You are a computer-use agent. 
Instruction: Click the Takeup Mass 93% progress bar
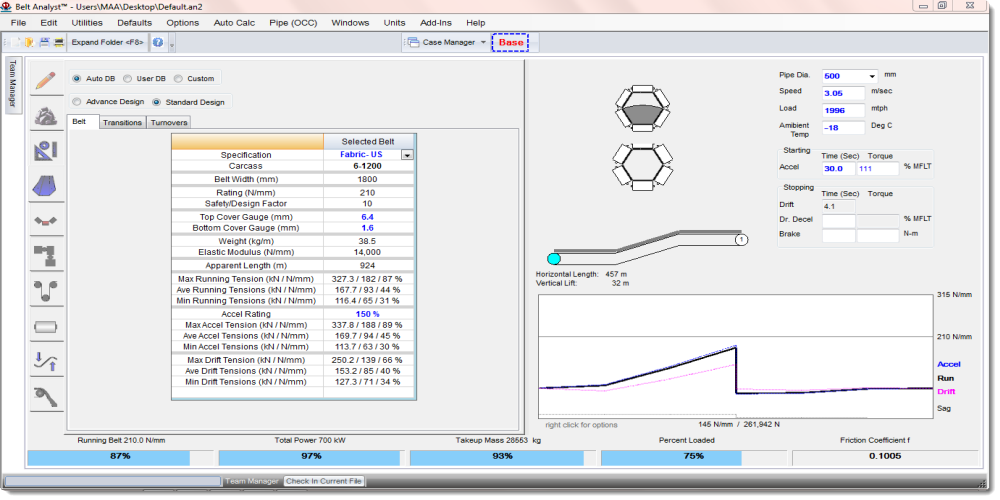coord(502,457)
